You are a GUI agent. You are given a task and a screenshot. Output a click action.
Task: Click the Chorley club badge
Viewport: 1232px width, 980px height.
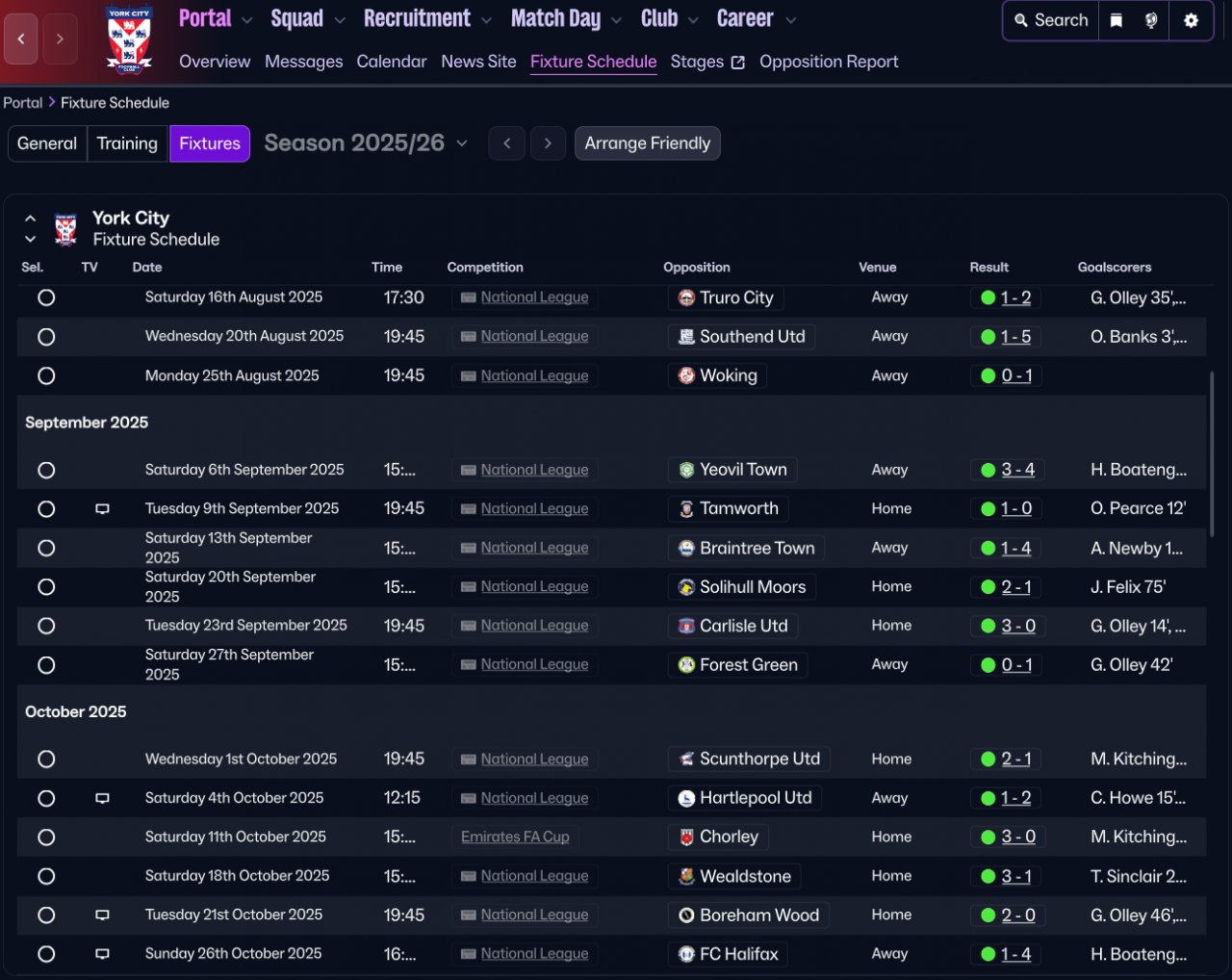[x=686, y=838]
